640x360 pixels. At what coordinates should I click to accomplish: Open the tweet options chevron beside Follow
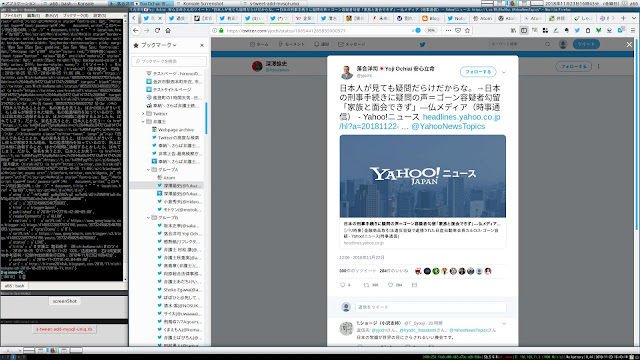[x=504, y=72]
